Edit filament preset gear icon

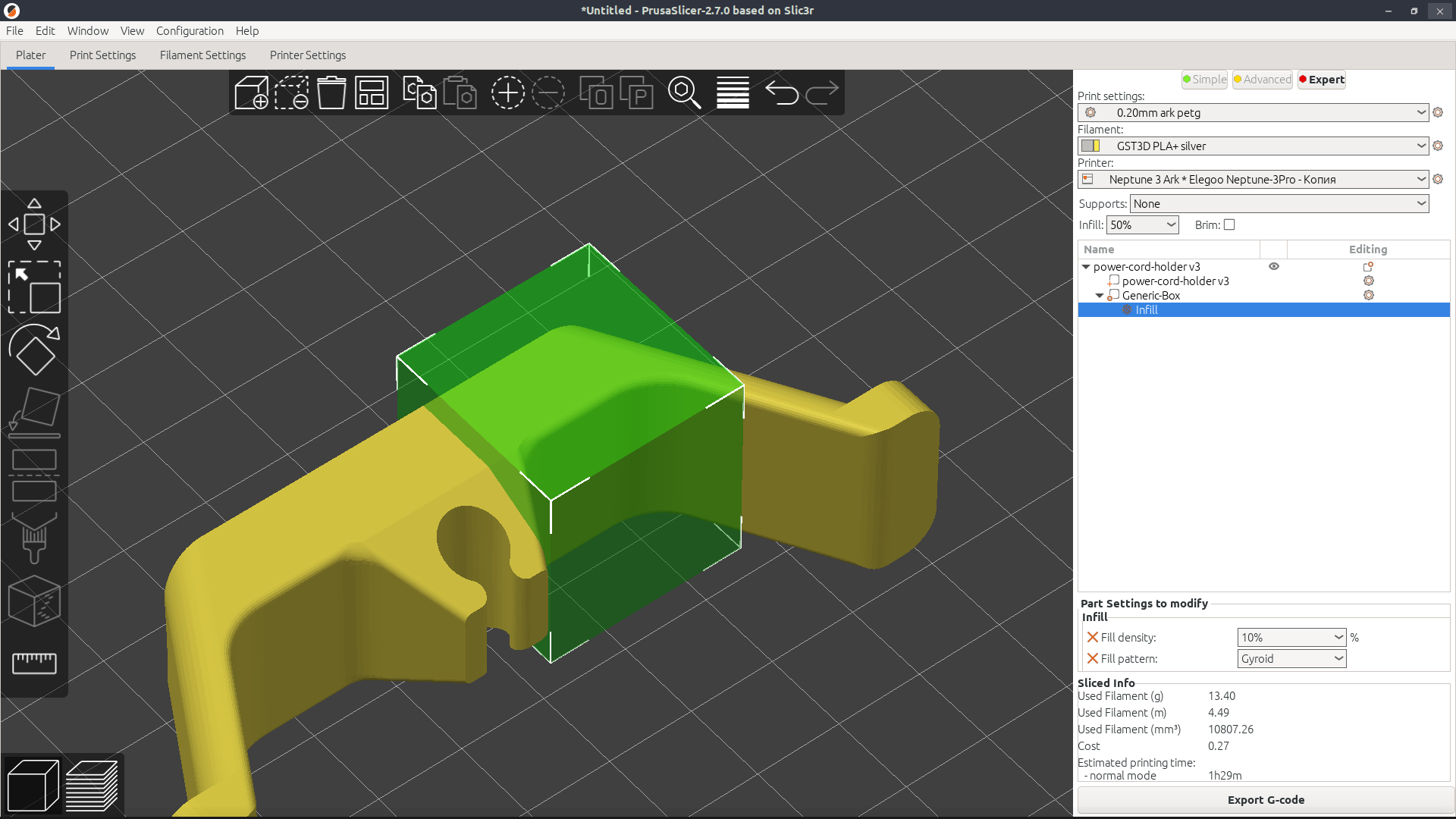click(x=1438, y=146)
